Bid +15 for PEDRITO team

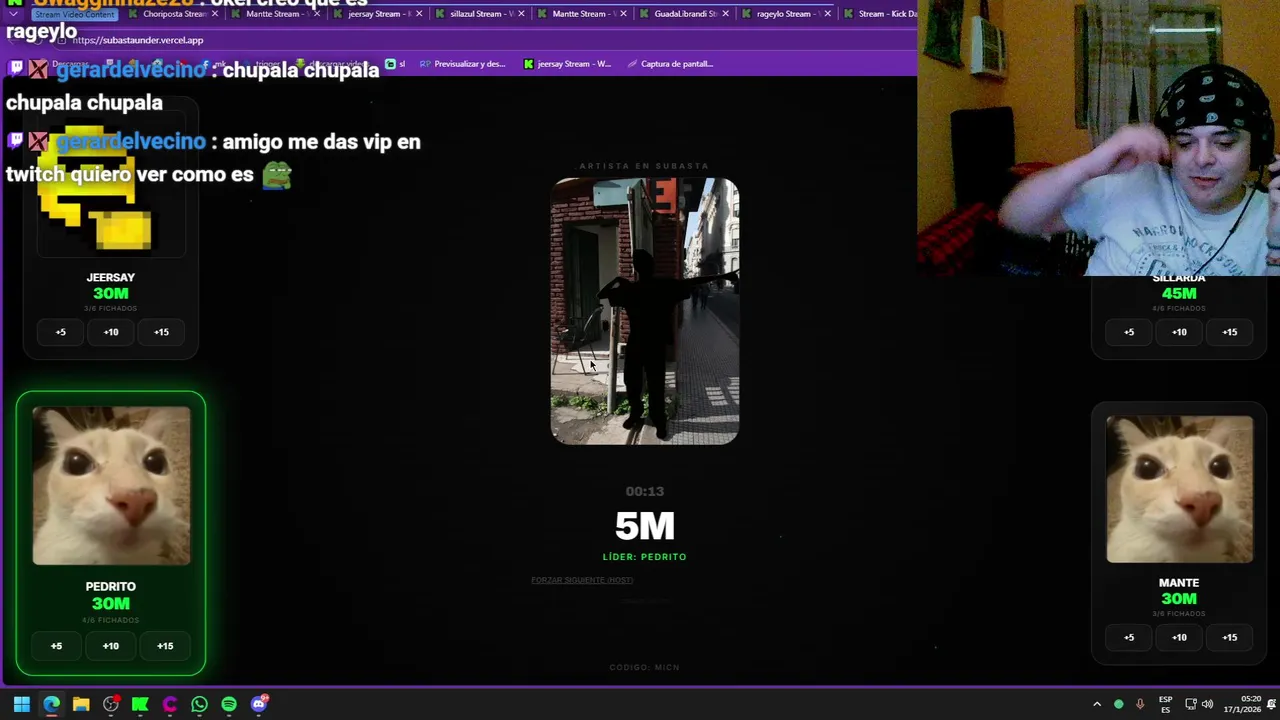(x=165, y=646)
